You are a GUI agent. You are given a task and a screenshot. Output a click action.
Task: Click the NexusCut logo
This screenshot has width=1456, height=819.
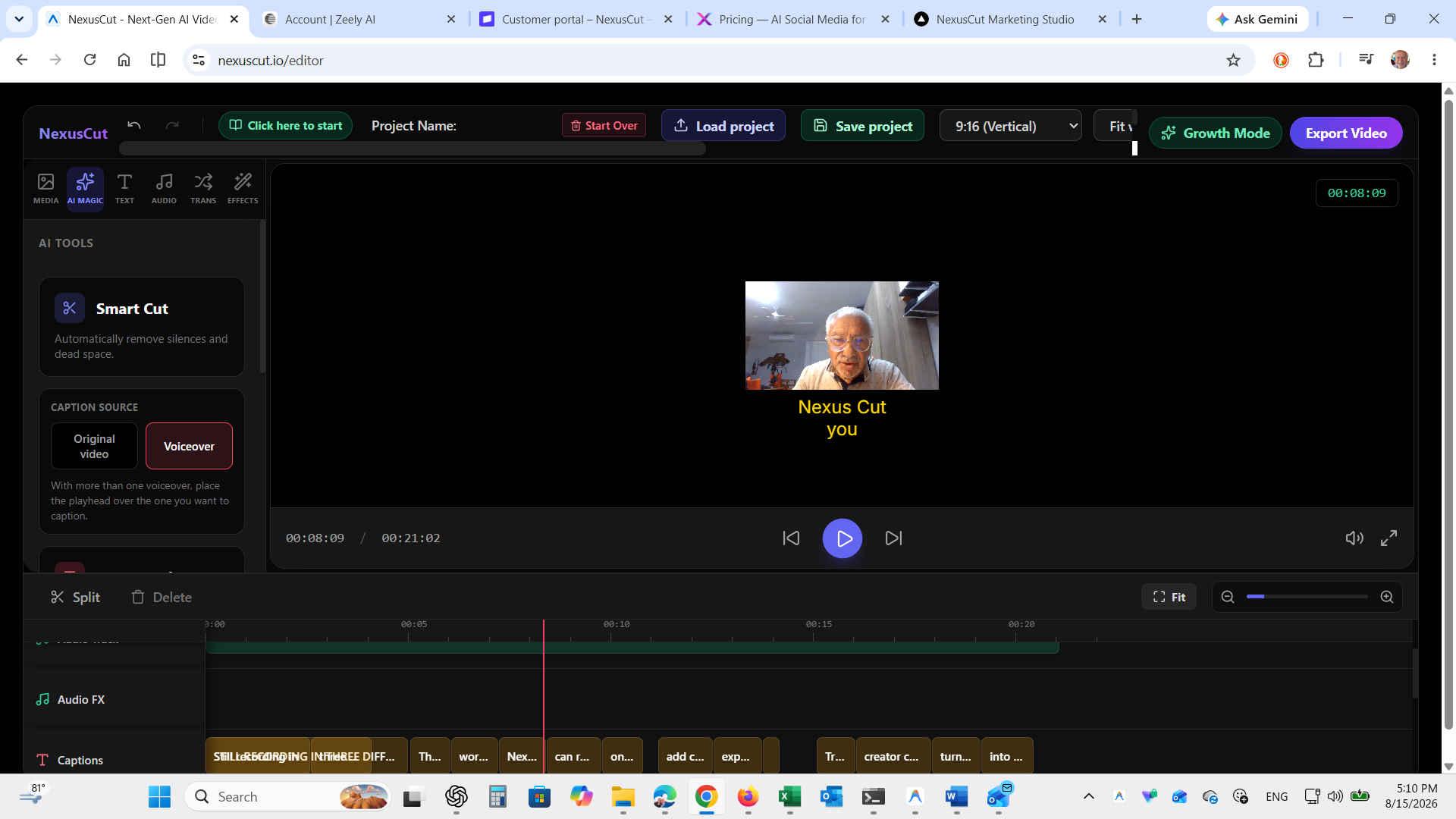pos(73,133)
